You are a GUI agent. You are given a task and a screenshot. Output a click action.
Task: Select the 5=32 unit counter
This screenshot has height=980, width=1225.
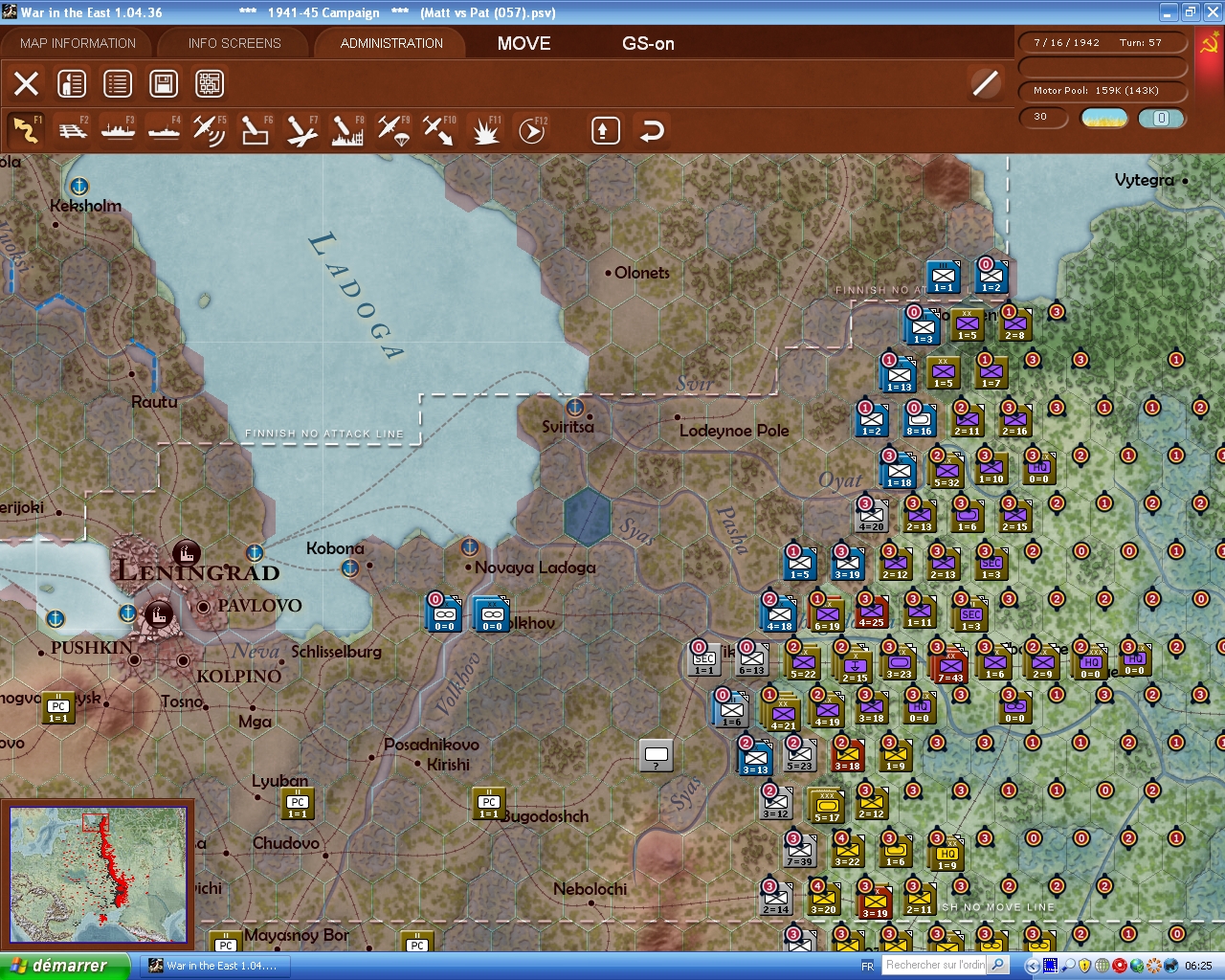tap(947, 470)
